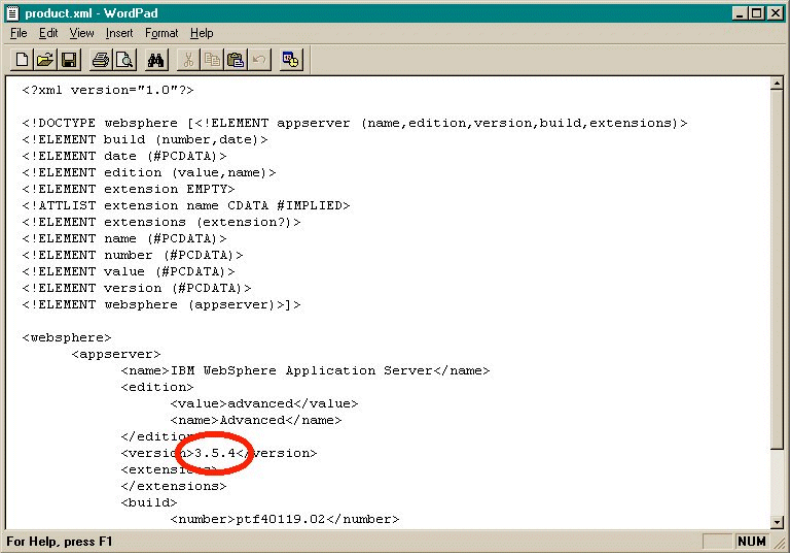Click the ATTLIST extension name CDATA line

pyautogui.click(x=186, y=206)
